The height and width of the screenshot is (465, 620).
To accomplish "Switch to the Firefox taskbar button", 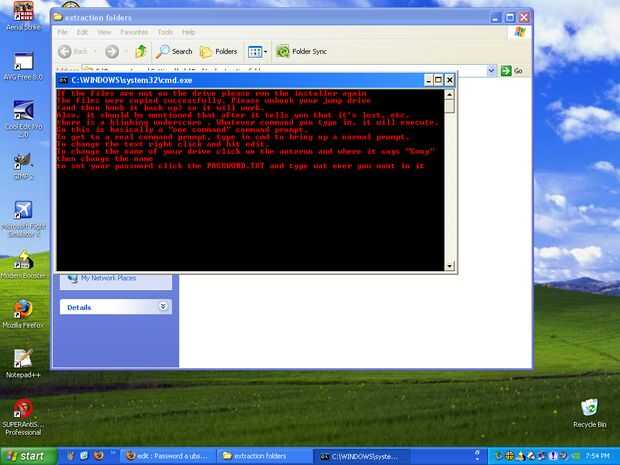I will pos(166,456).
